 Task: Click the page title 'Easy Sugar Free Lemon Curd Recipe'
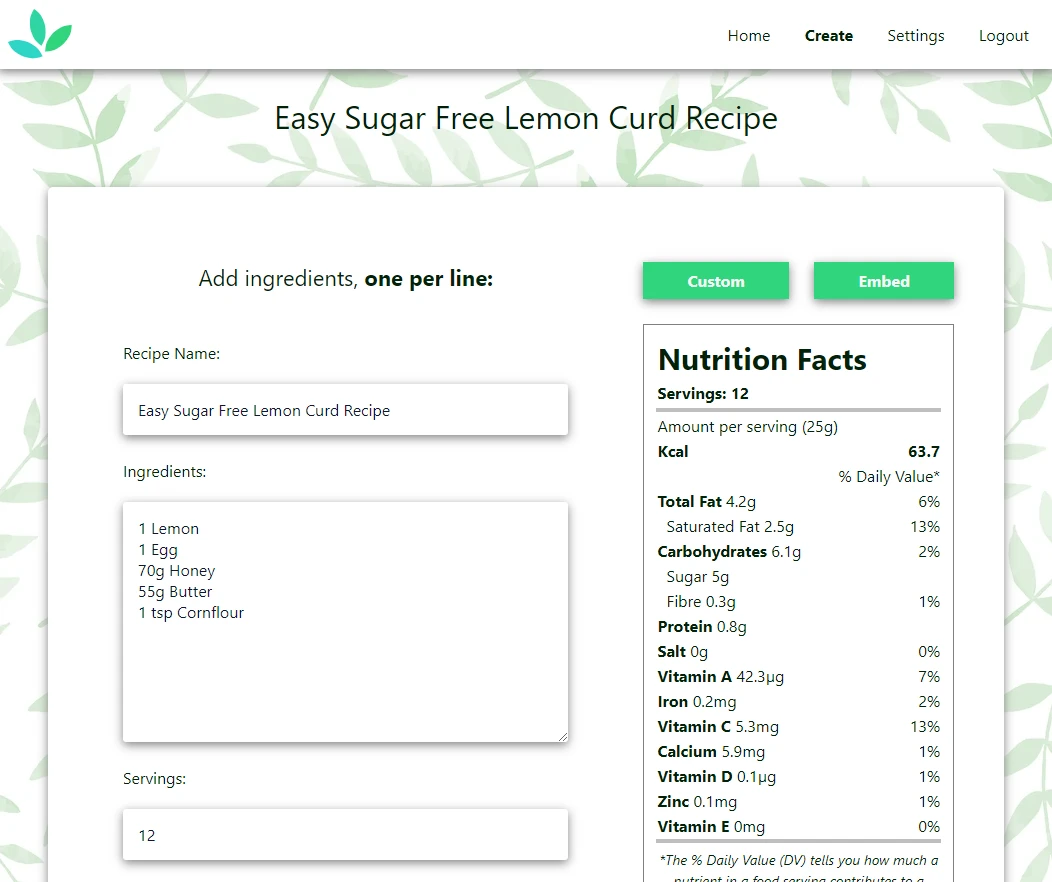(x=526, y=119)
